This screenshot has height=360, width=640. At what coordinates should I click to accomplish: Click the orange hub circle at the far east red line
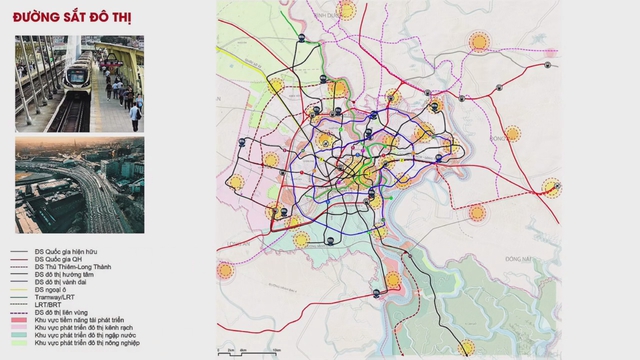pos(551,188)
